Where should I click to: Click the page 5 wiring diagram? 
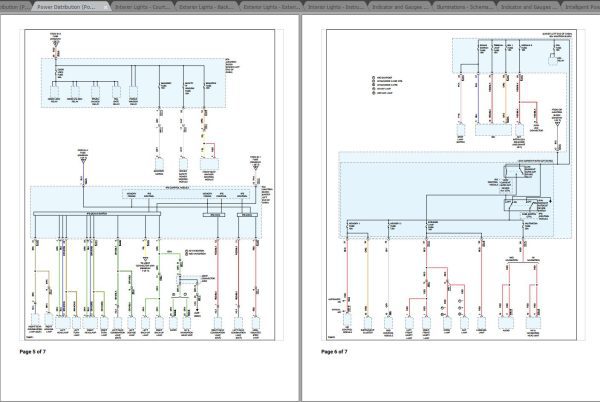click(150, 185)
